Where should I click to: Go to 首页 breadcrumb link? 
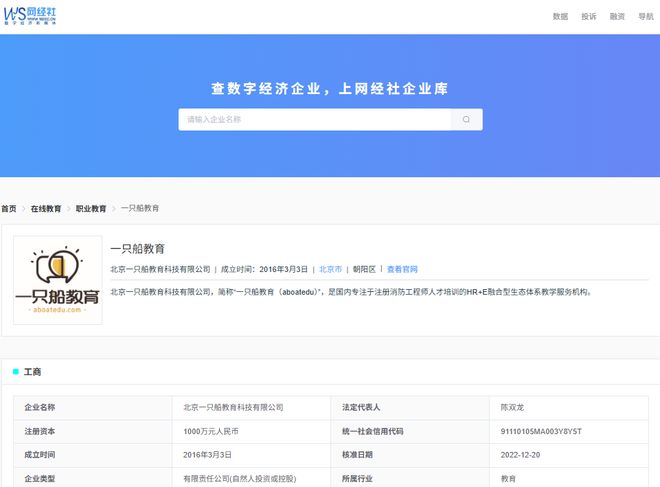point(9,208)
